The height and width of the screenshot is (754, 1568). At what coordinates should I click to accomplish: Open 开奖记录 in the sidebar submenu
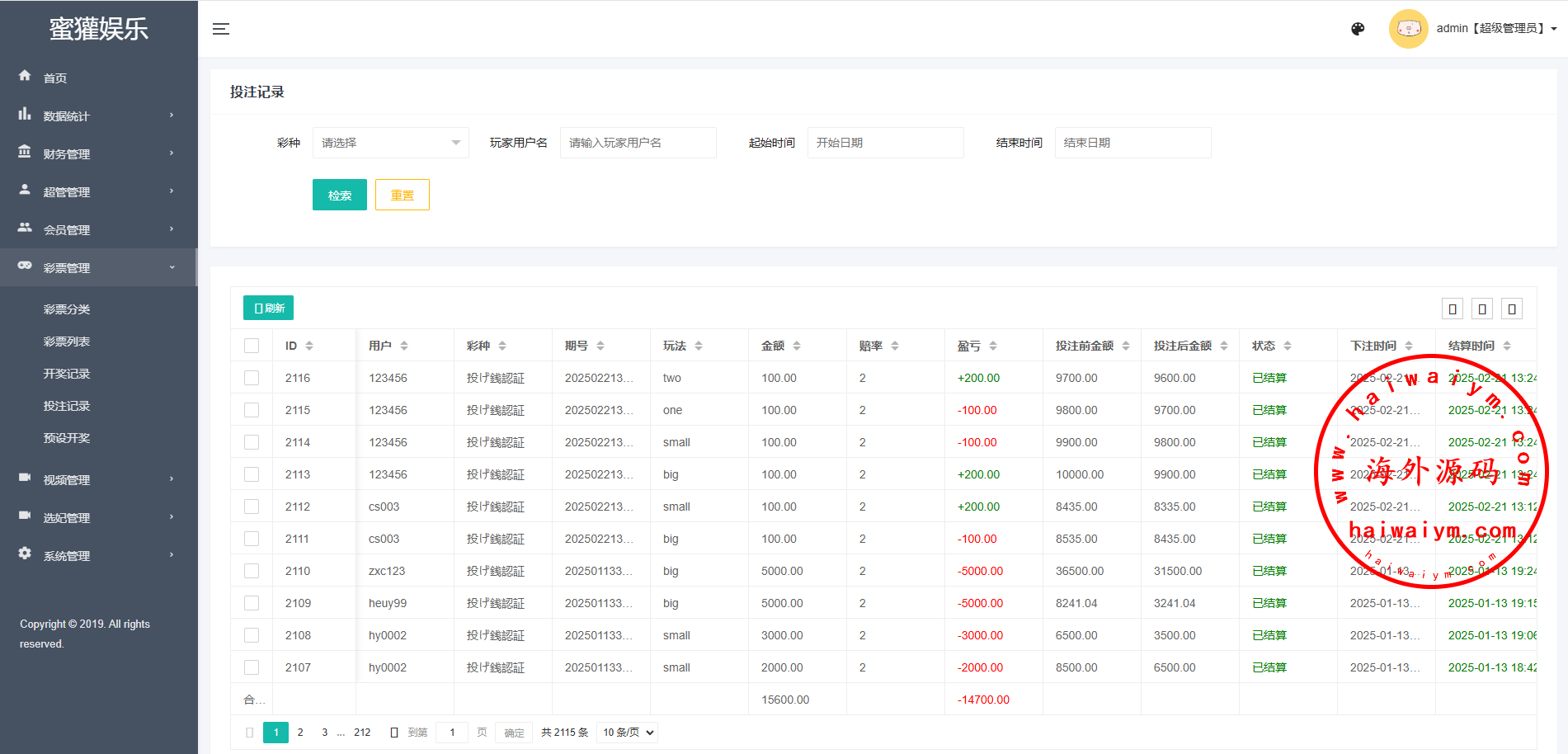coord(67,374)
